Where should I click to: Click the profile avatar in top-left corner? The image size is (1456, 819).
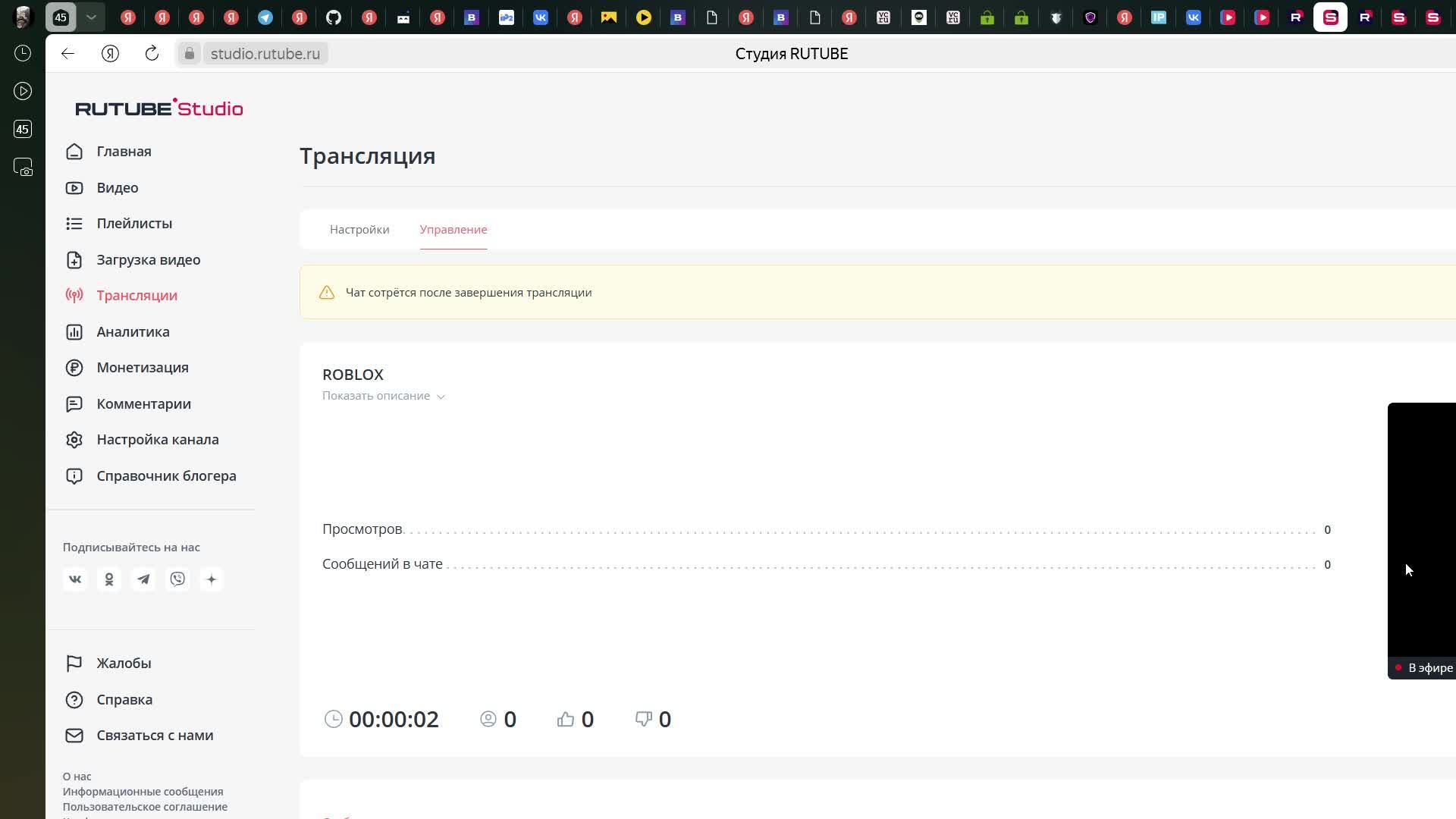pyautogui.click(x=24, y=17)
